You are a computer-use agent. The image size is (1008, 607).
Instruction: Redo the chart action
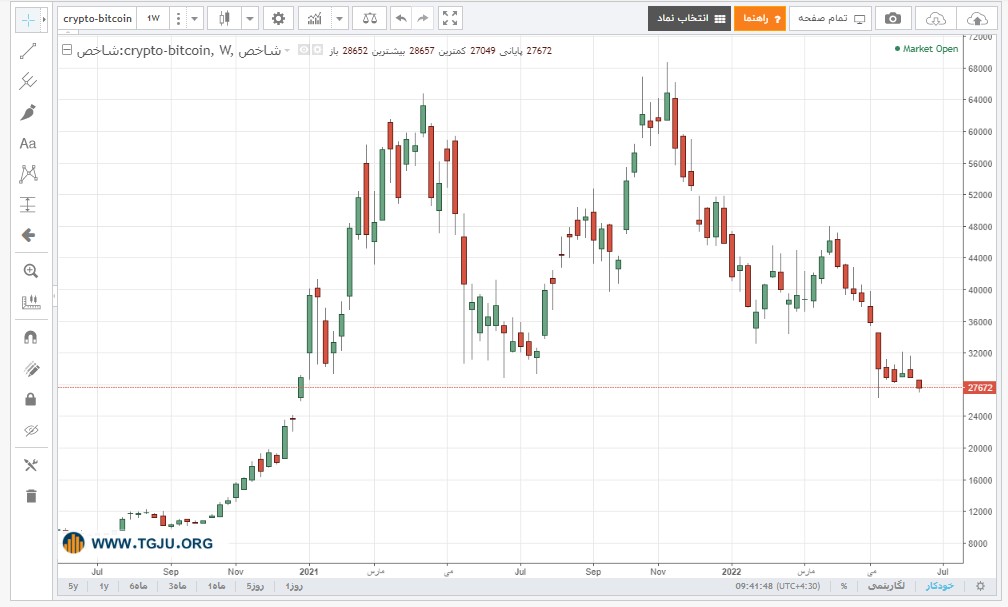[x=422, y=19]
